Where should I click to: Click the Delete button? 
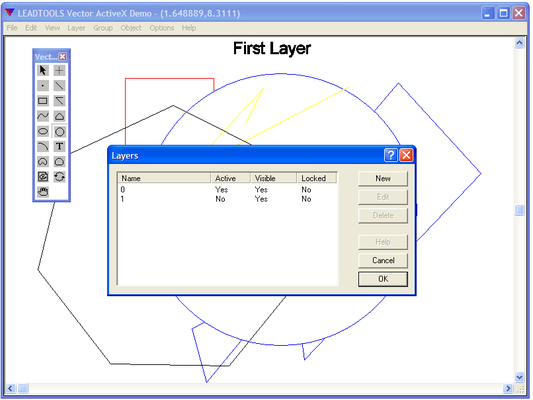(x=383, y=215)
